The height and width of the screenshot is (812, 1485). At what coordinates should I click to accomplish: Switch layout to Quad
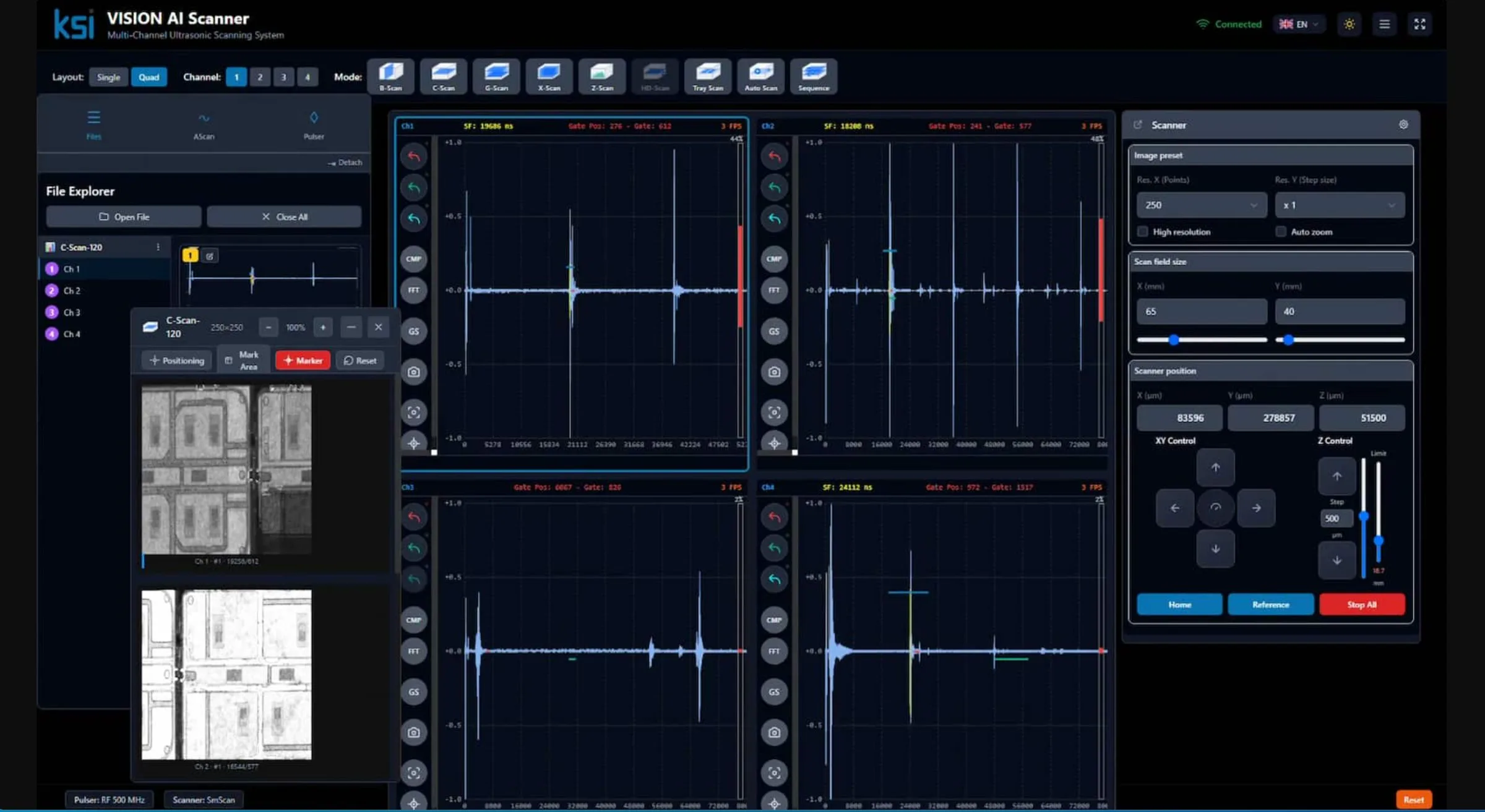[x=148, y=77]
